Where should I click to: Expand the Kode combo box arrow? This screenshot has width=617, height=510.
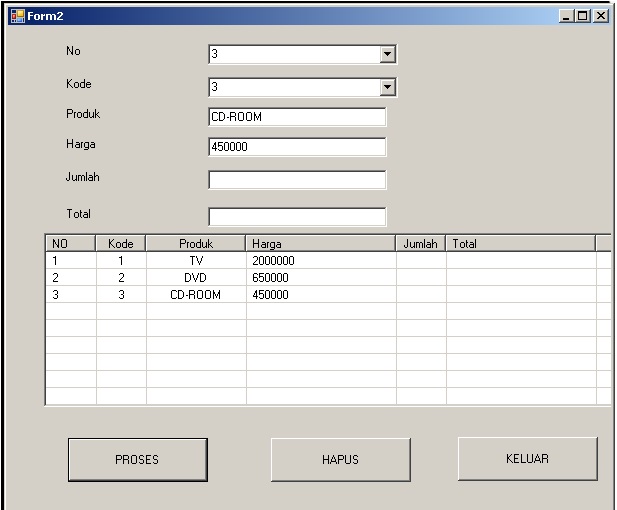(x=388, y=87)
